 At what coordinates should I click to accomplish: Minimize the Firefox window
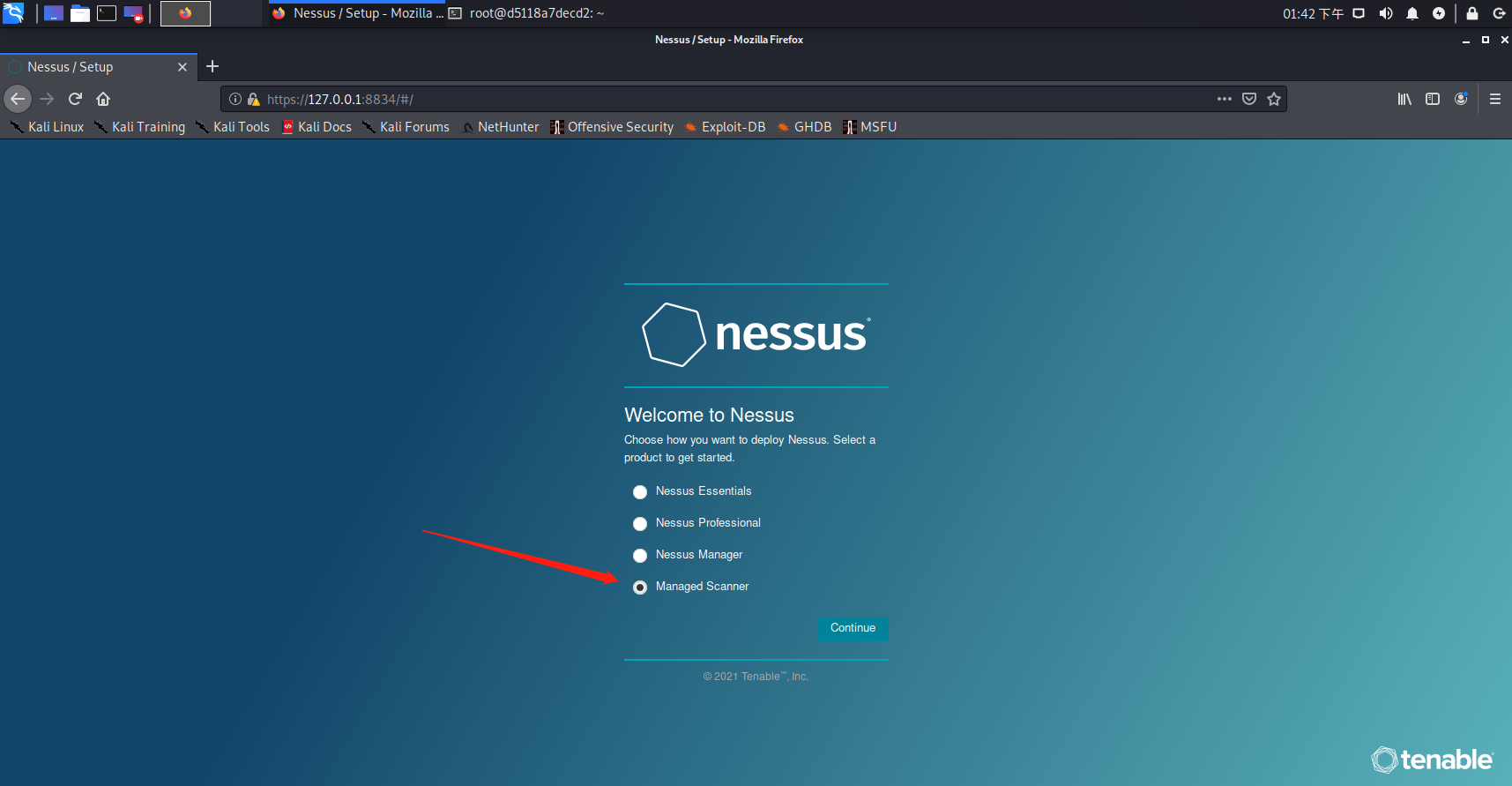click(1466, 40)
